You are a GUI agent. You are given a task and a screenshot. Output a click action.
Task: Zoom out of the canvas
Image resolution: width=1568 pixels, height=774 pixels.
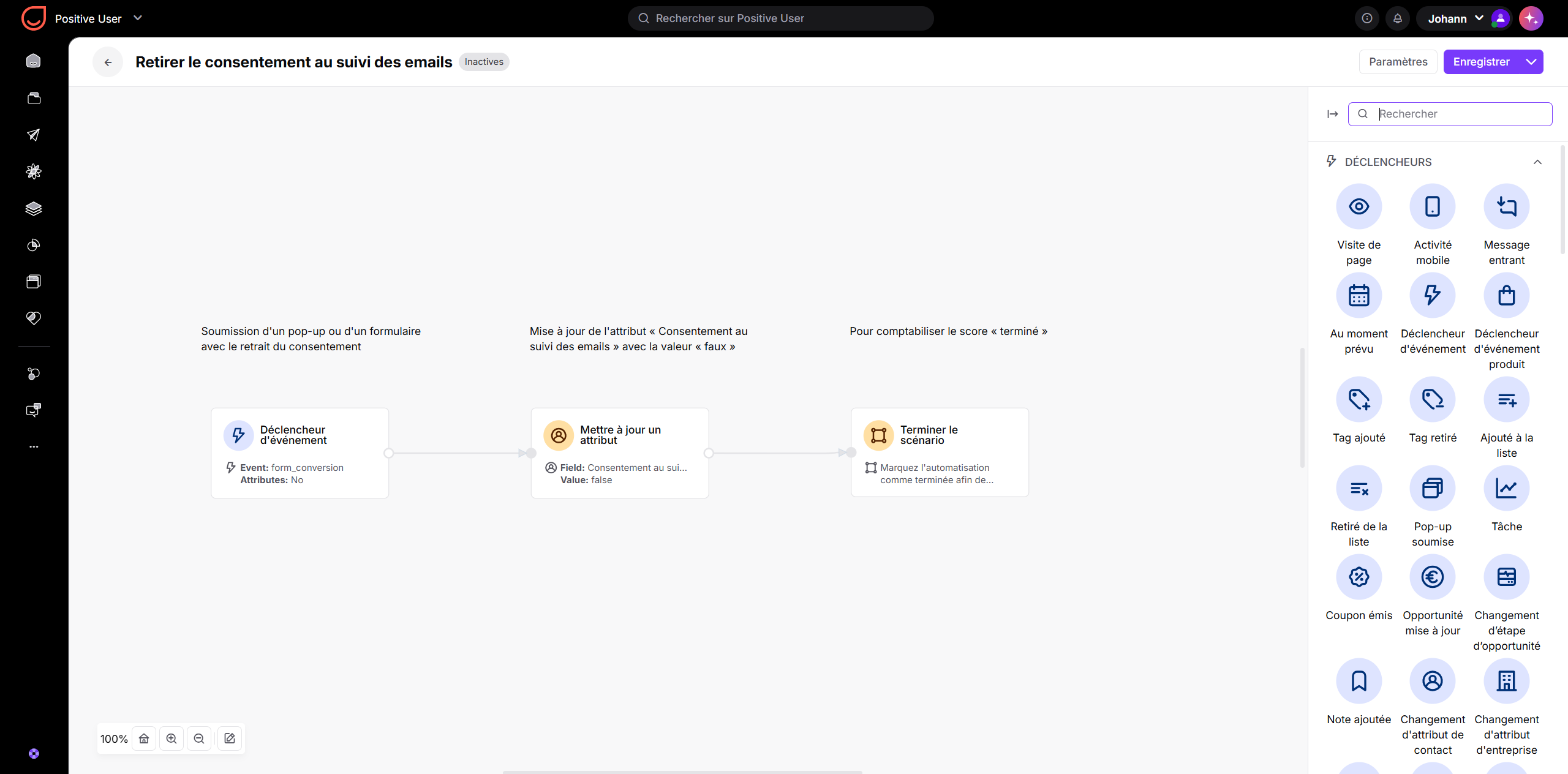(199, 738)
